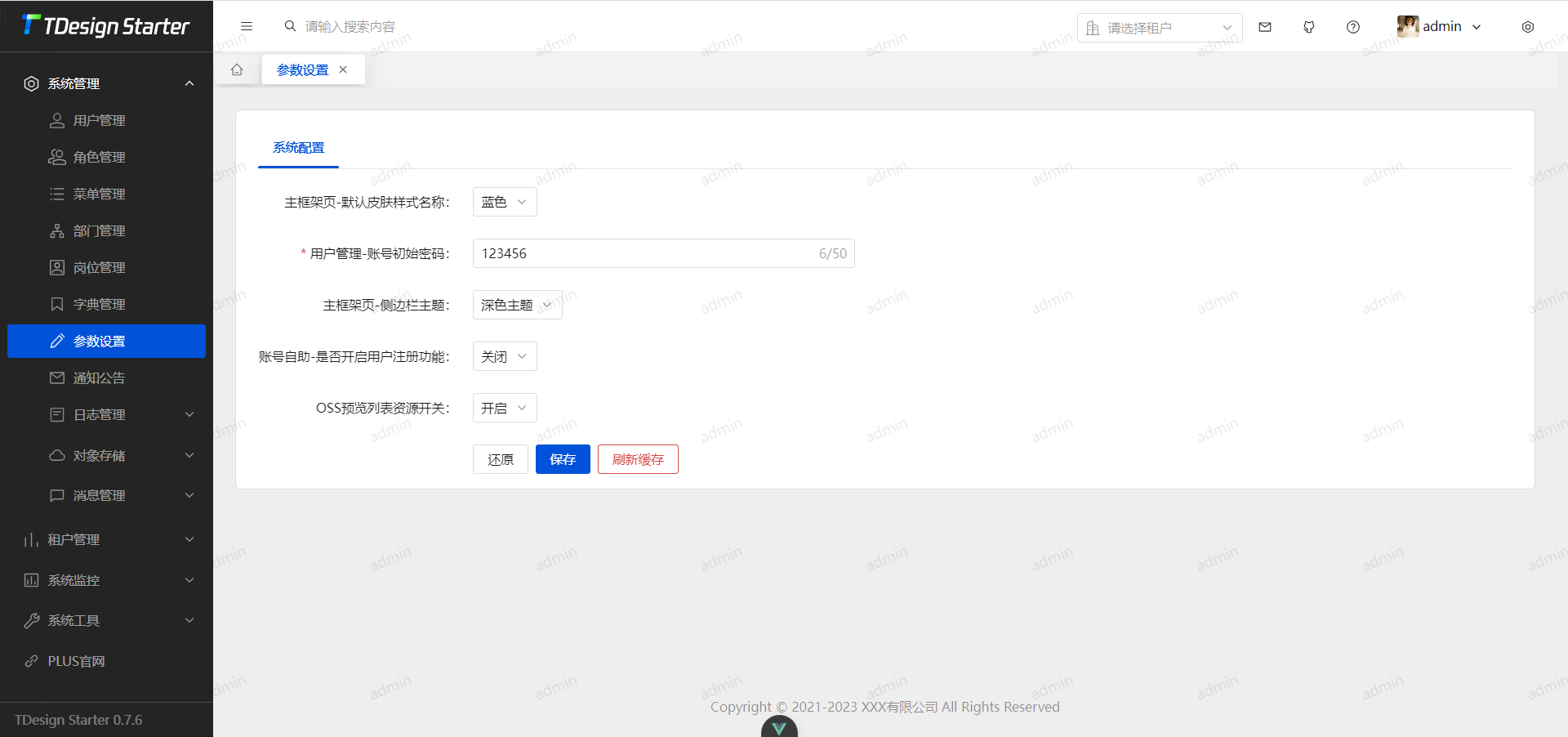Toggle user registration 关闭 selector
Image resolution: width=1568 pixels, height=737 pixels.
504,356
